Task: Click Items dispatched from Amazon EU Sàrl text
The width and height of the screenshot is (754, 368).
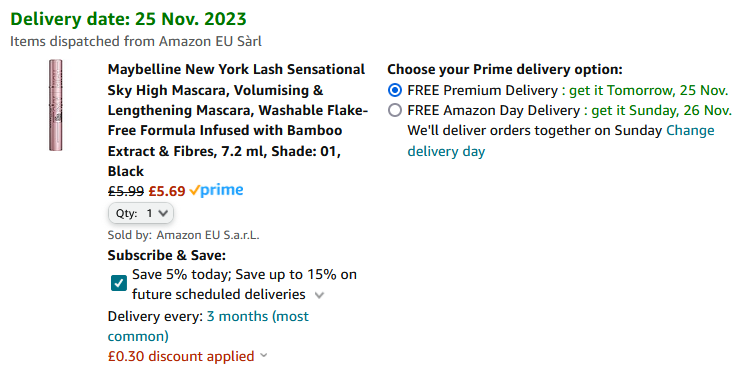Action: [x=136, y=41]
